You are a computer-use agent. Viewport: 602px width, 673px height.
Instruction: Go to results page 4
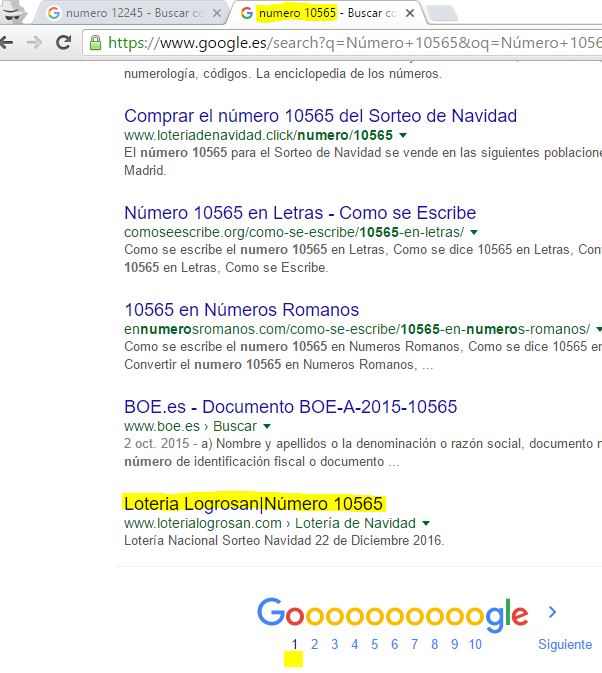coord(355,644)
